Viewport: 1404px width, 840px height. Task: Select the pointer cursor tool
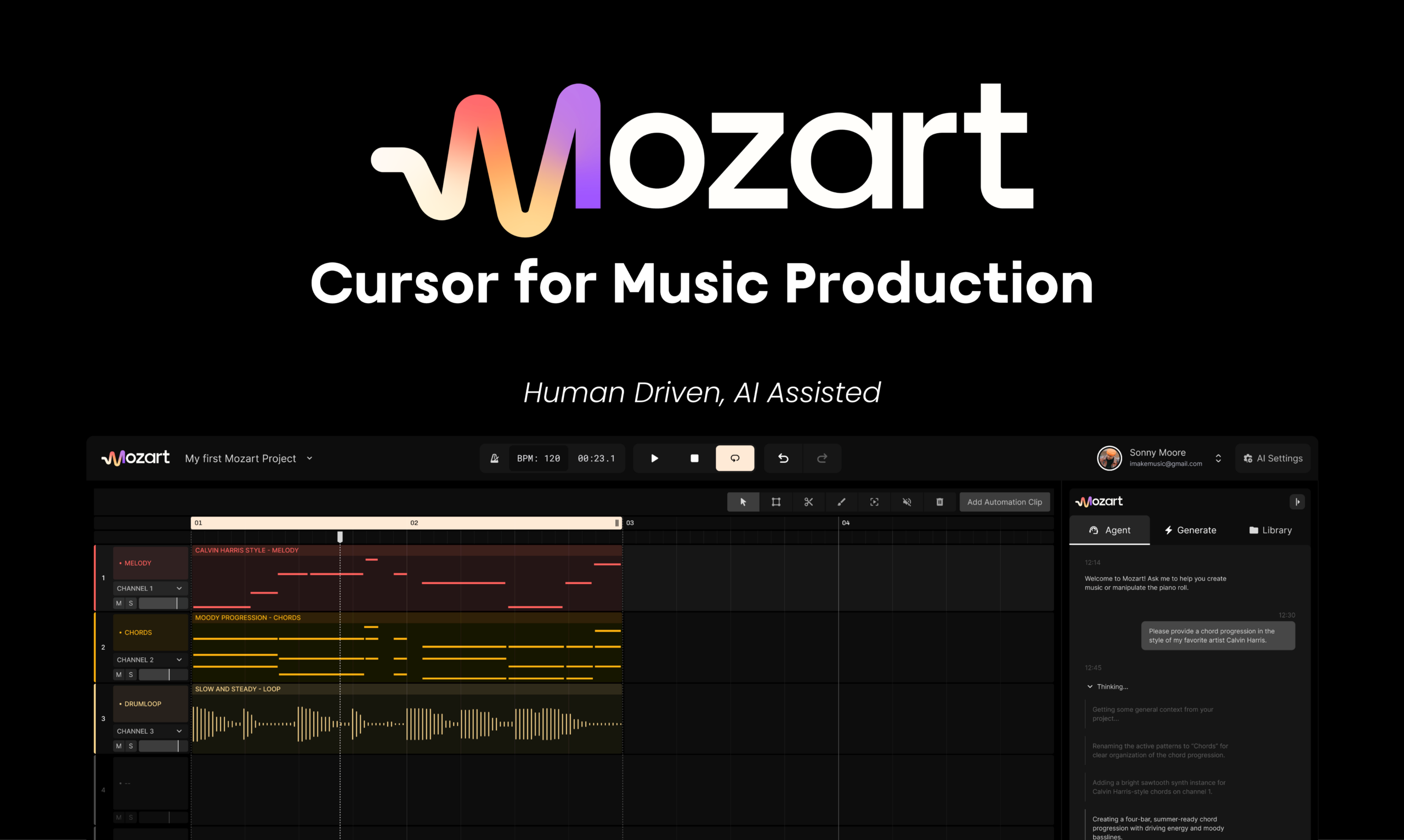(743, 502)
